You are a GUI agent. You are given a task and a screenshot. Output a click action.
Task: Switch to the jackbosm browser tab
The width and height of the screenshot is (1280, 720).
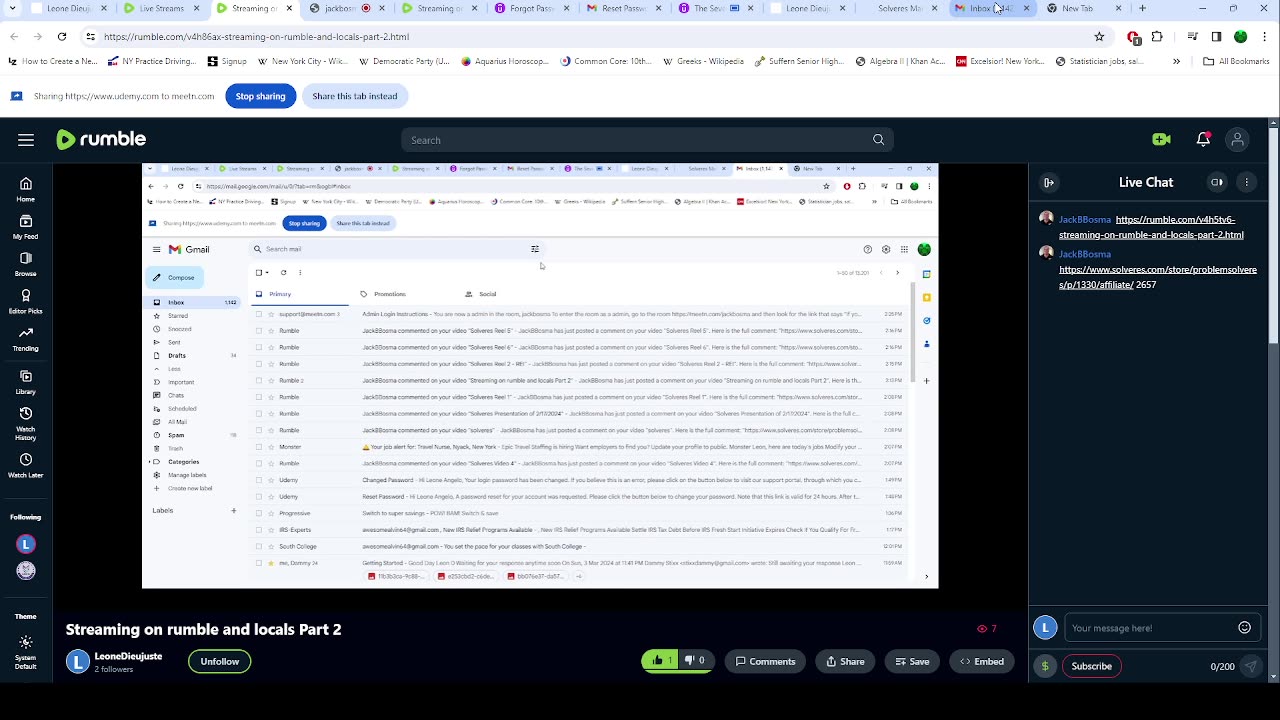[x=346, y=8]
